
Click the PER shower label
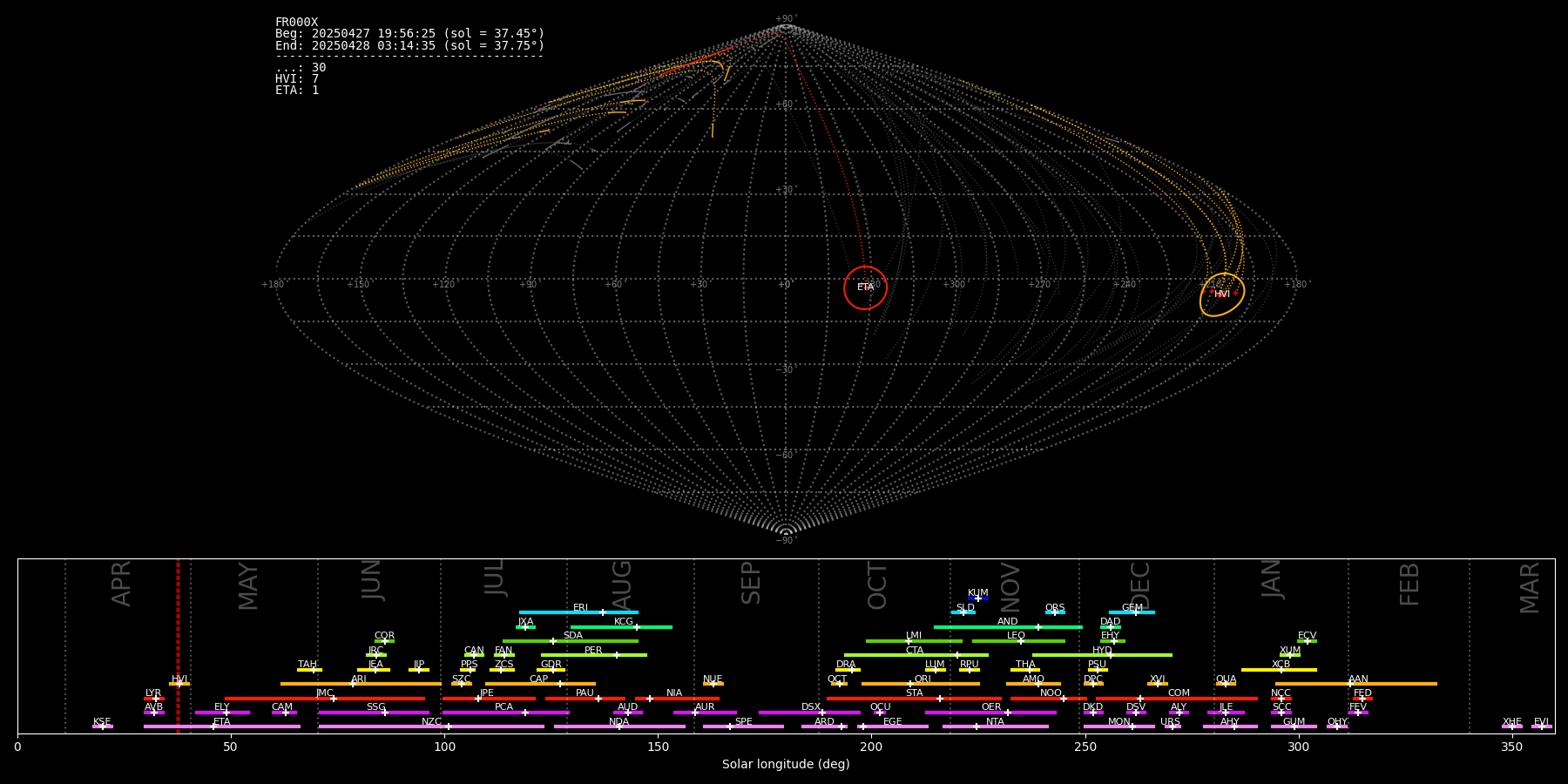(593, 651)
